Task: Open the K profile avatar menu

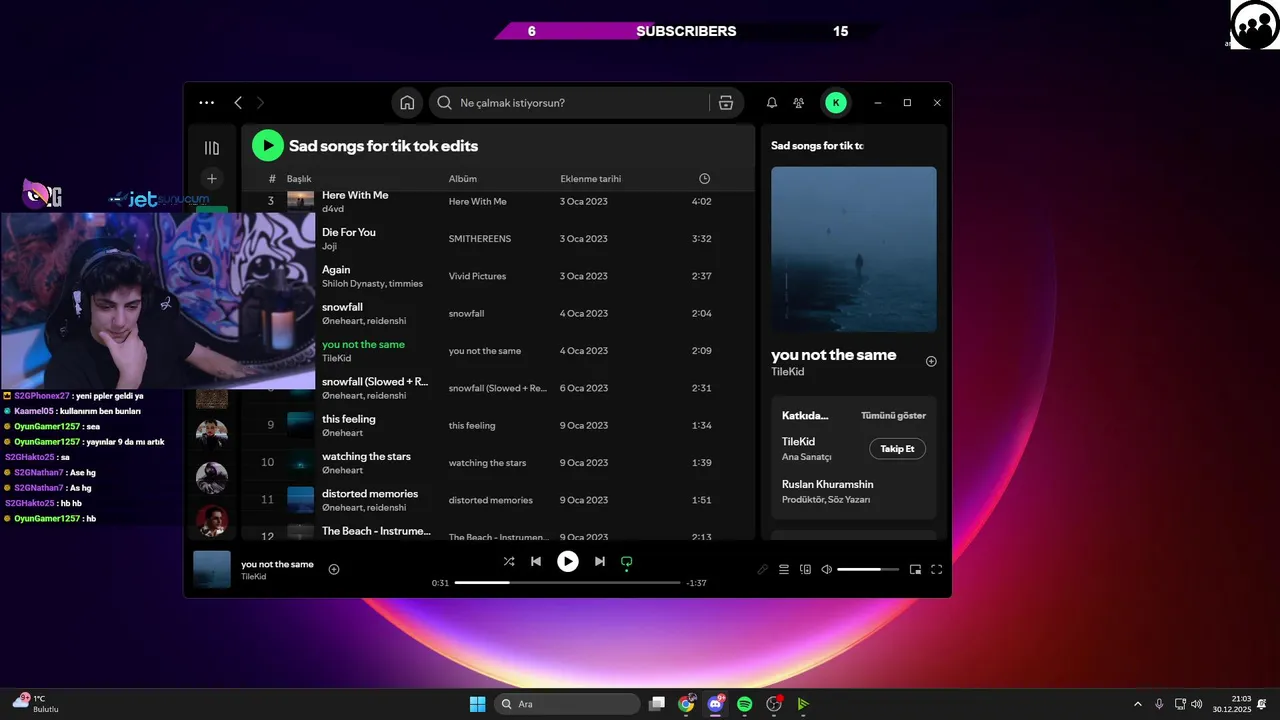Action: (836, 102)
